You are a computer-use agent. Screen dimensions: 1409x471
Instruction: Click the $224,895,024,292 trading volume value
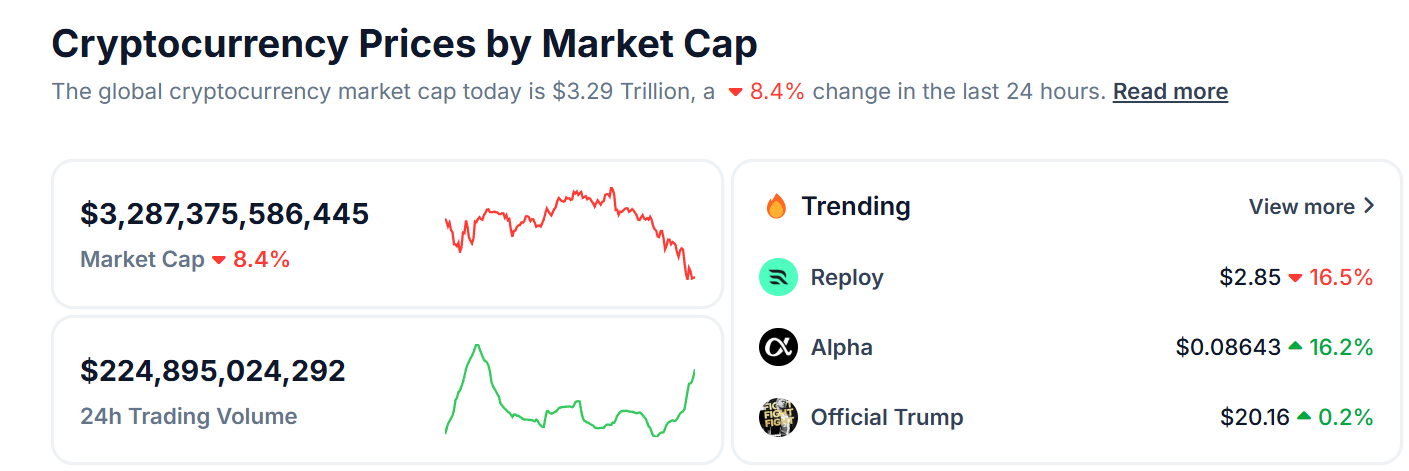[x=213, y=371]
